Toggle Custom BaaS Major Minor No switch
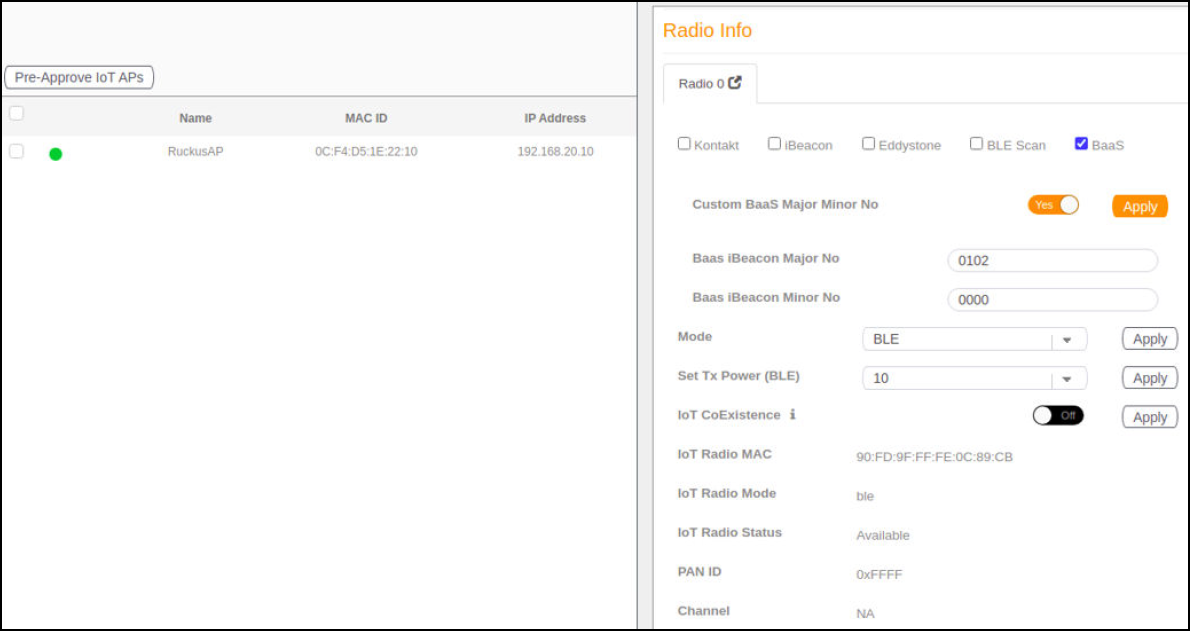Screen dimensions: 1190x631 click(1053, 205)
